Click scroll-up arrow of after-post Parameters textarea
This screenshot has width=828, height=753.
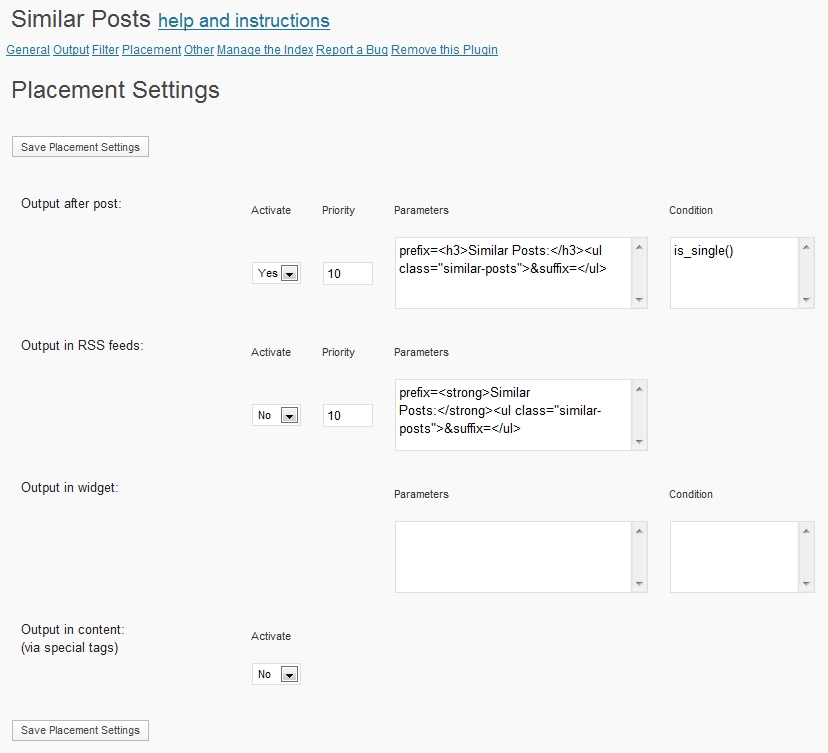click(639, 246)
